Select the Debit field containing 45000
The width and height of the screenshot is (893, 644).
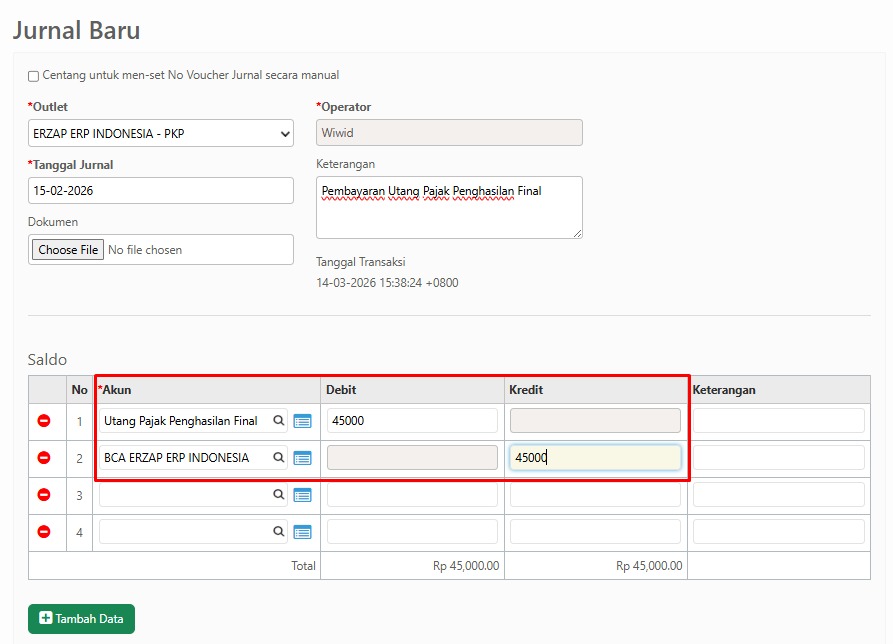[412, 421]
